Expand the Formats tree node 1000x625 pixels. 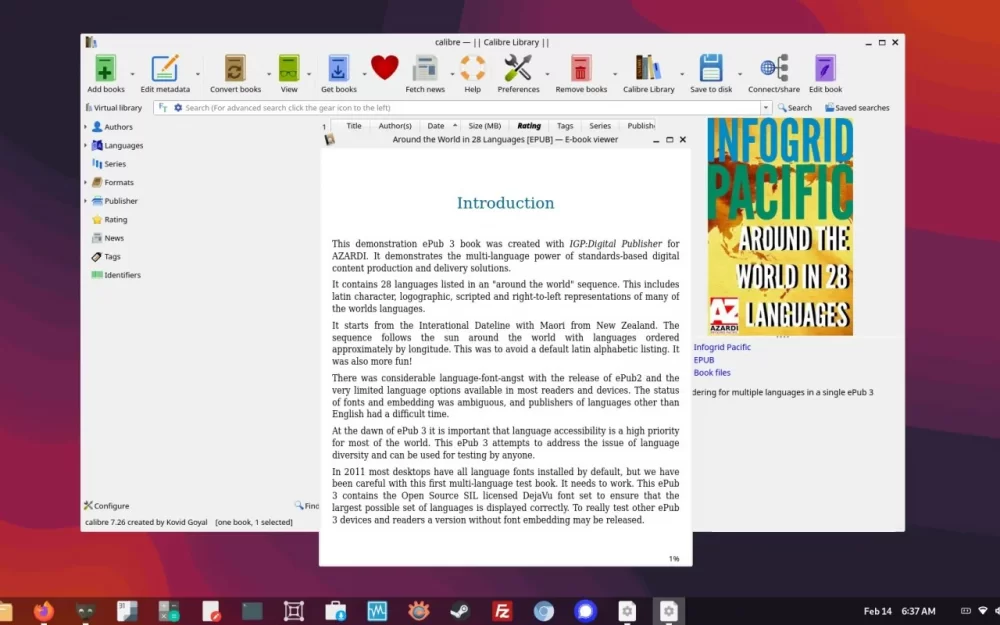(x=85, y=182)
